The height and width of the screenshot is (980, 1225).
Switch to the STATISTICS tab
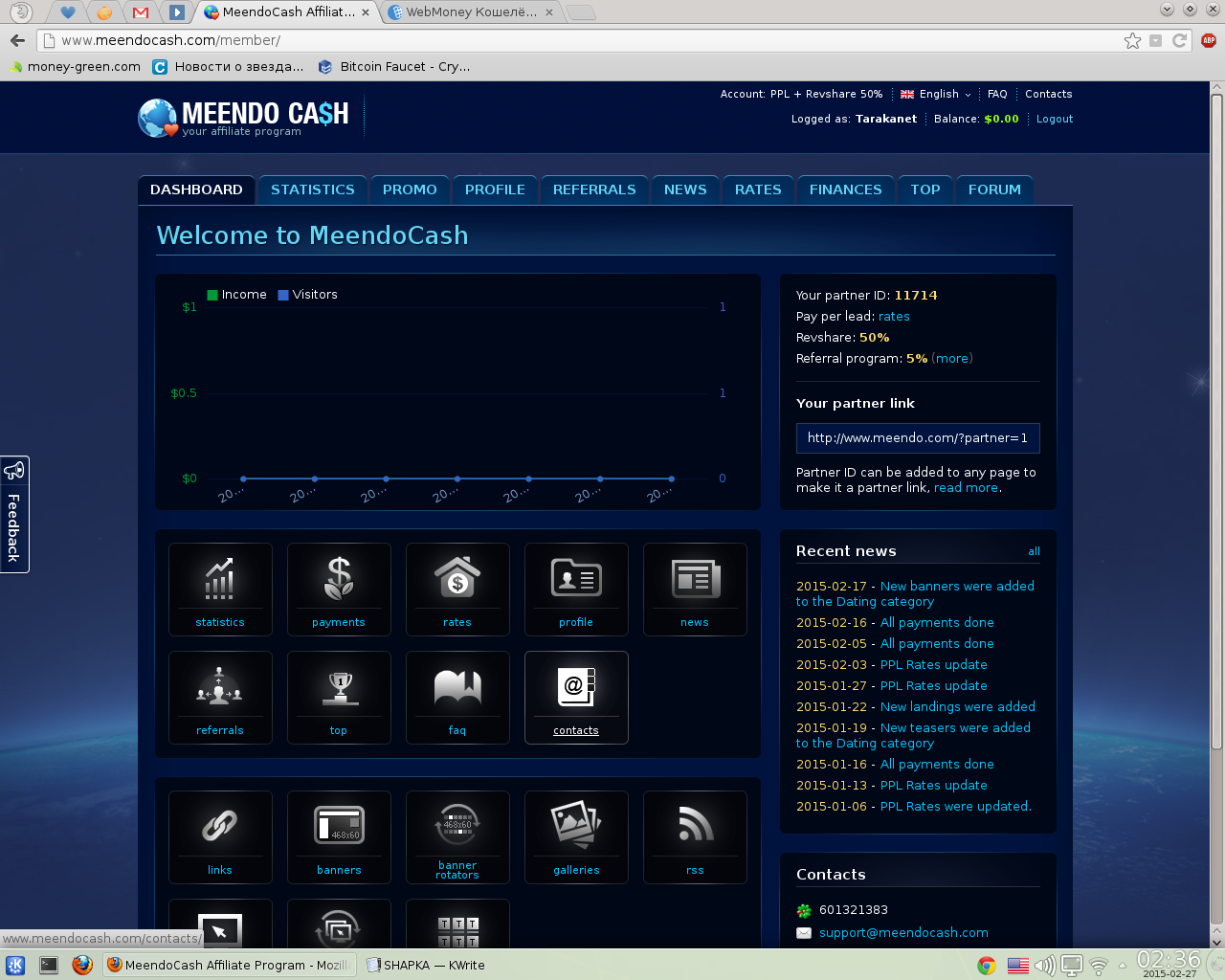pos(313,189)
